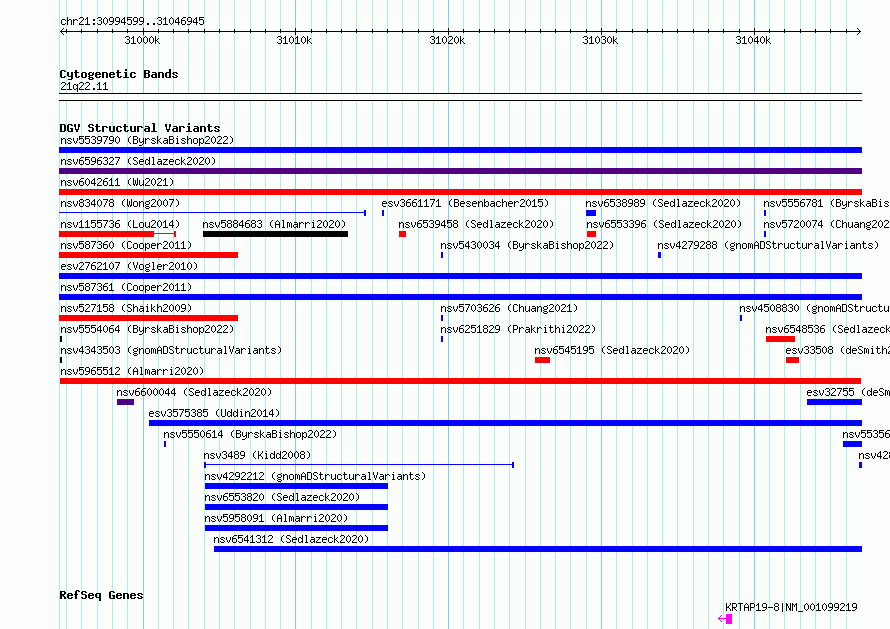Click the nsv6538989 (Sedlazeck2020) blue marker
890x629 pixels.
(591, 213)
